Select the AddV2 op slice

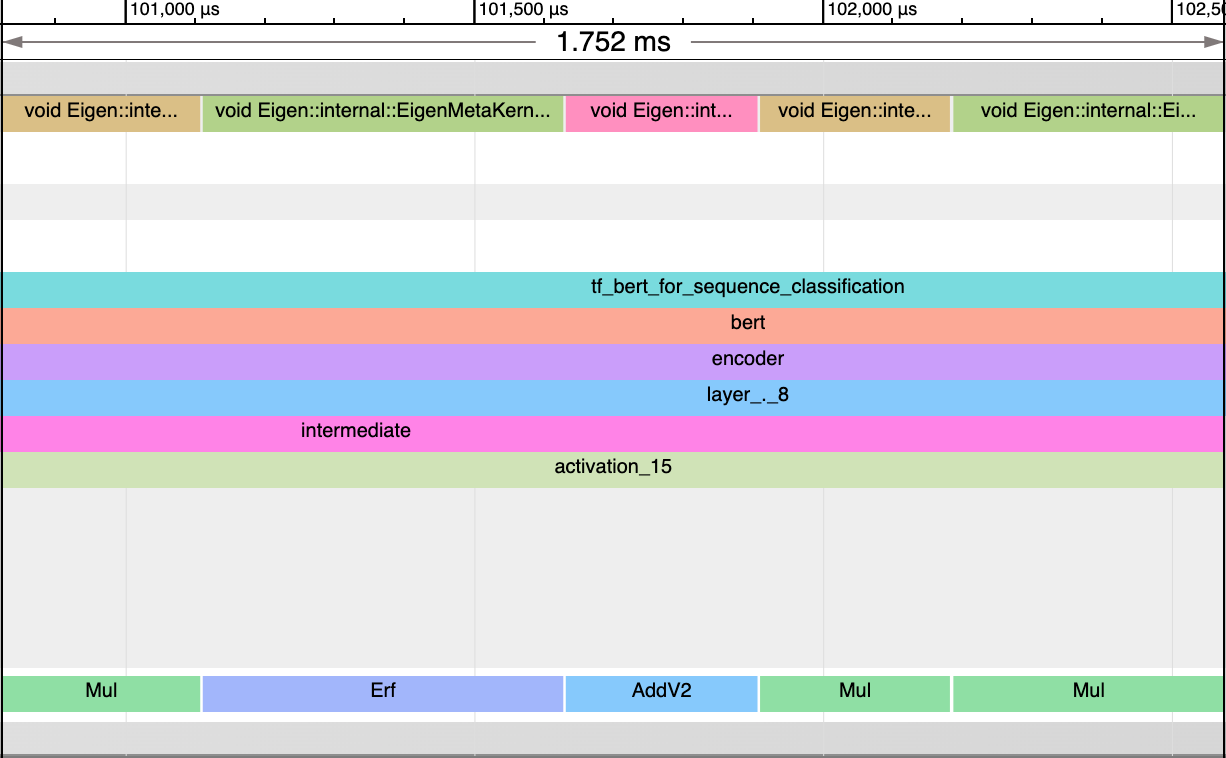click(x=662, y=694)
